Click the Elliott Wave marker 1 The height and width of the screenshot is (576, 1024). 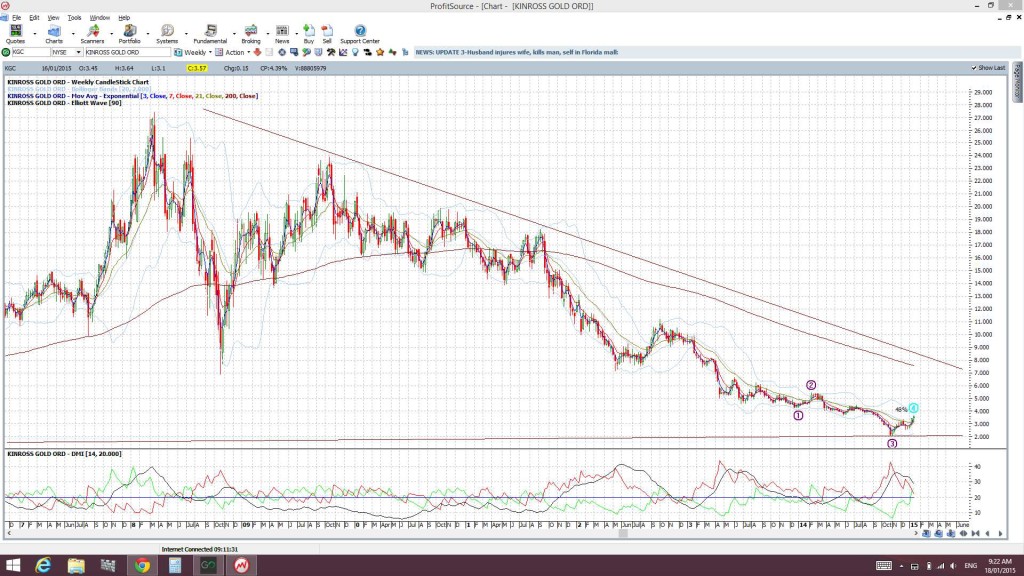pyautogui.click(x=798, y=415)
